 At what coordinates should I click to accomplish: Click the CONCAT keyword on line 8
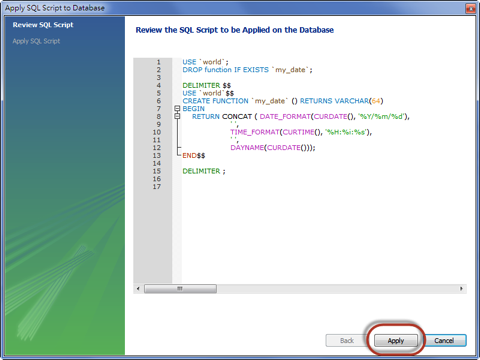[237, 116]
